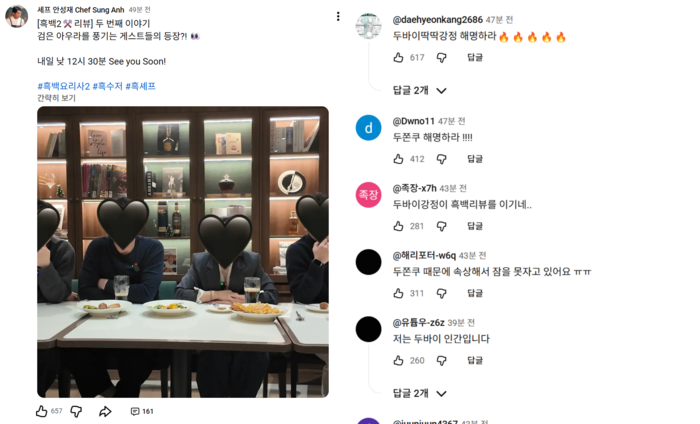The width and height of the screenshot is (700, 424).
Task: Thumbs up the @Dwno11 comment
Action: pos(399,159)
